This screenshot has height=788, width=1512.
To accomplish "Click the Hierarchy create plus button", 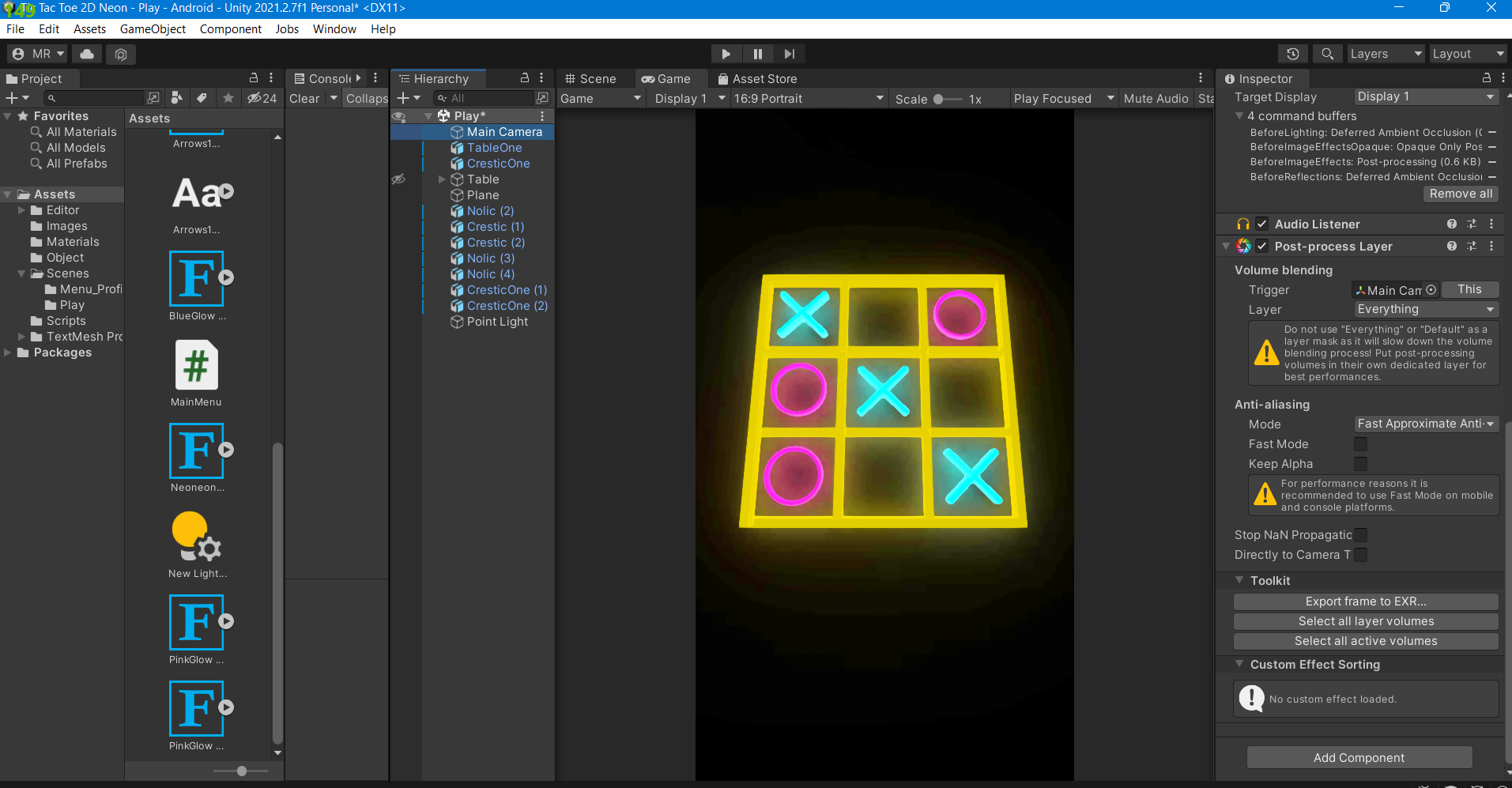I will click(408, 98).
